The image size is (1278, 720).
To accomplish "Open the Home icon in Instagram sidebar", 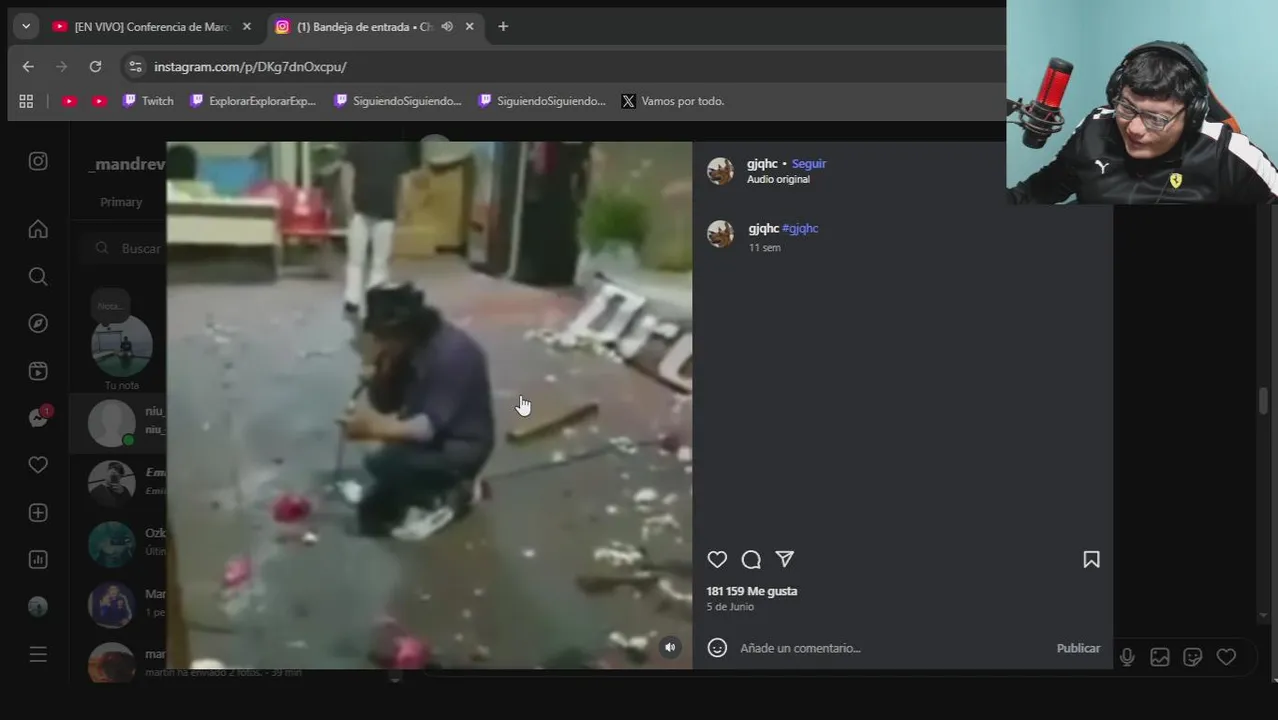I will [38, 229].
